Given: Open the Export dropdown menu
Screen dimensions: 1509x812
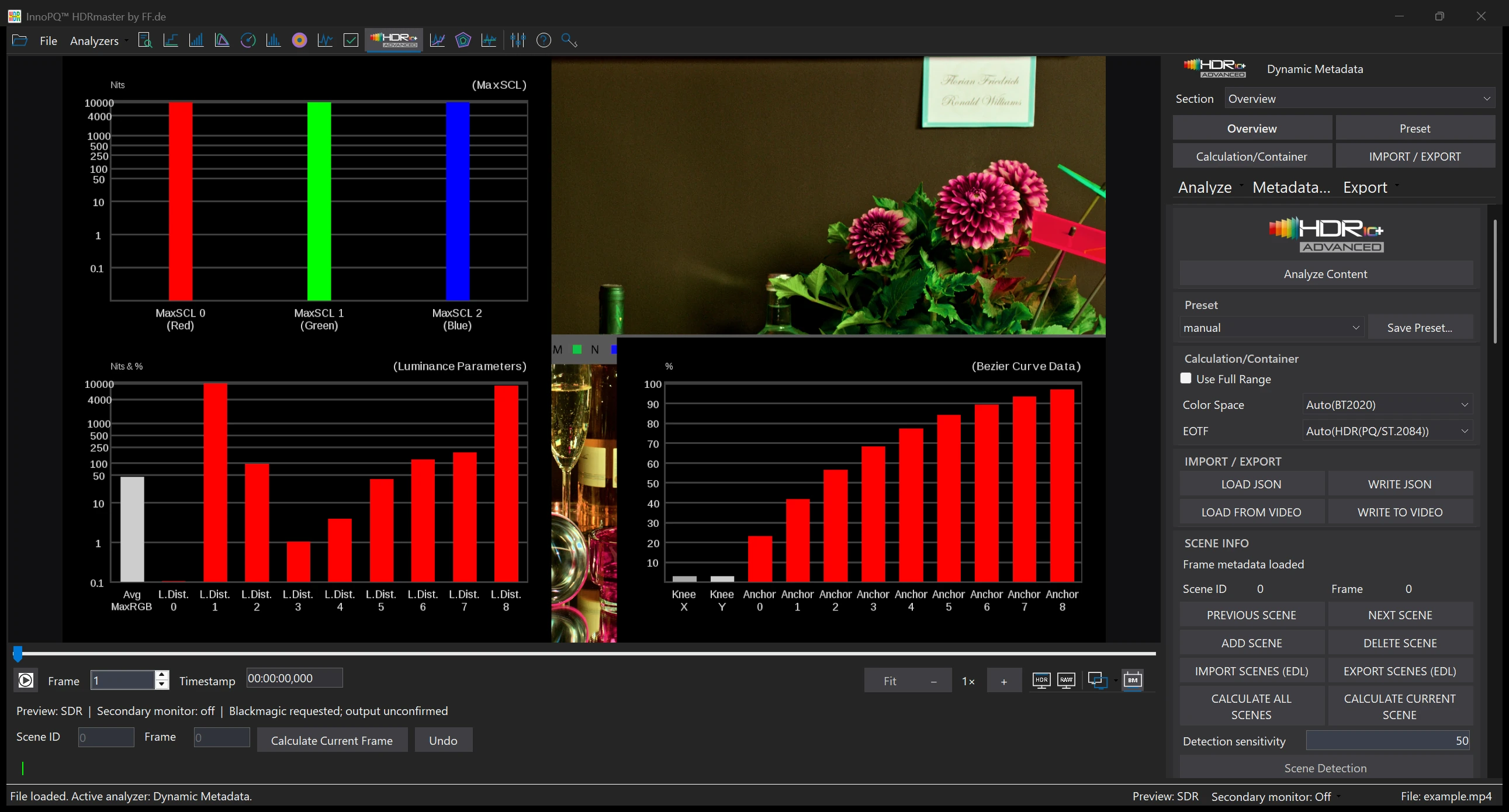Looking at the screenshot, I should point(1370,188).
